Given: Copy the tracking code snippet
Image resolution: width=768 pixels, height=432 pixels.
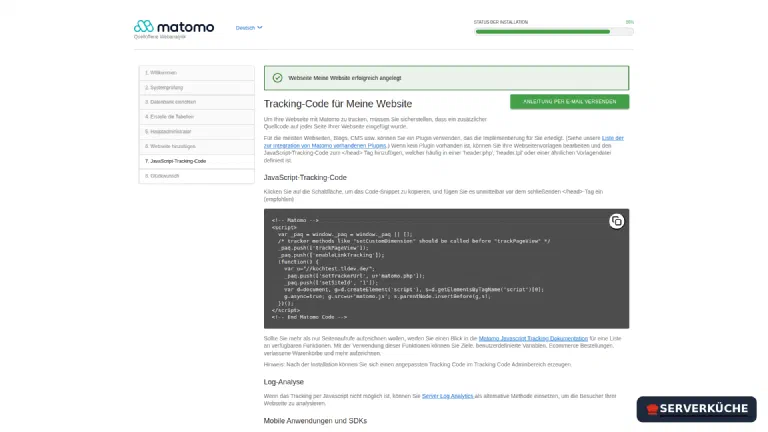Looking at the screenshot, I should 616,221.
